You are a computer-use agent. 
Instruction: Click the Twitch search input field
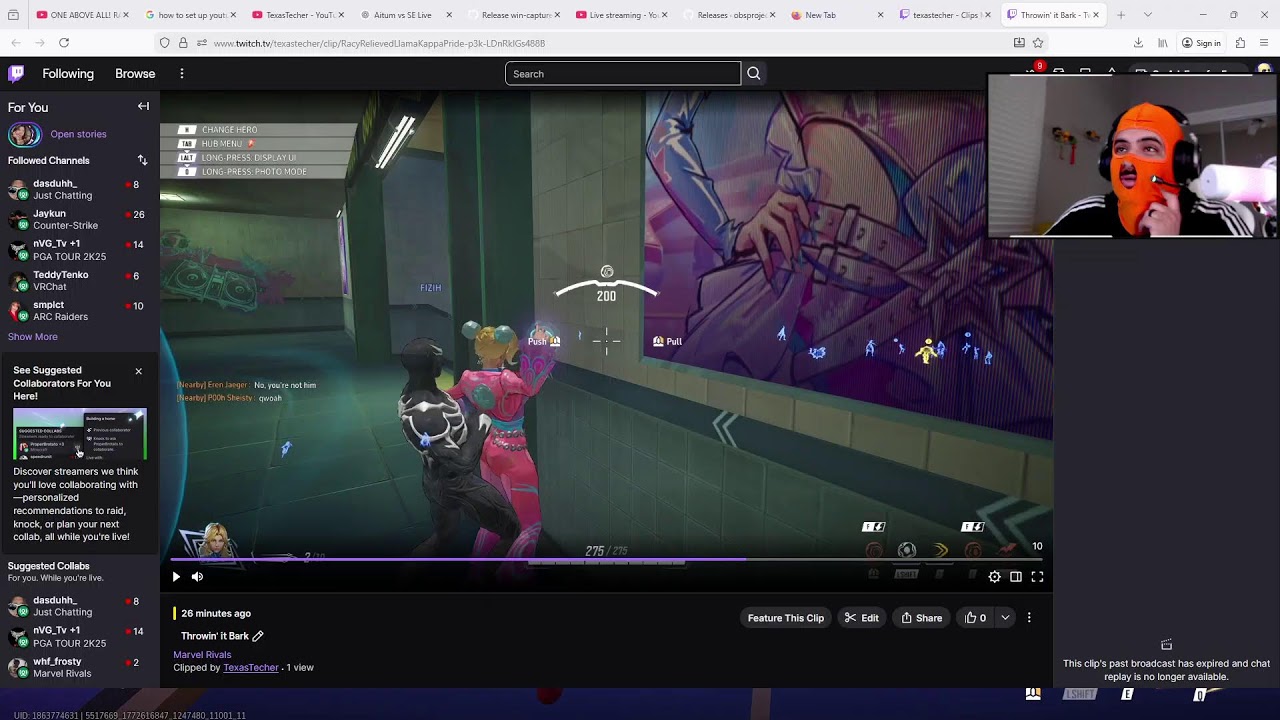[623, 73]
